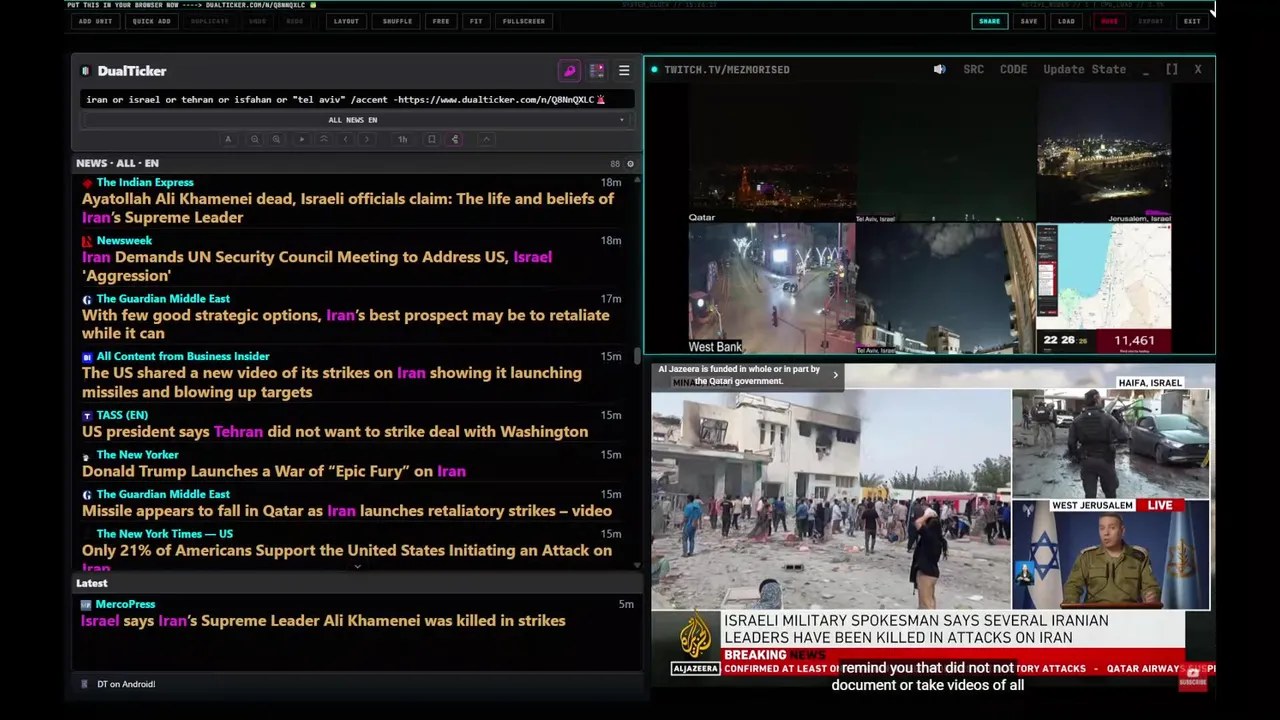The image size is (1280, 720).
Task: Click the LOAD button
Action: pos(1066,21)
